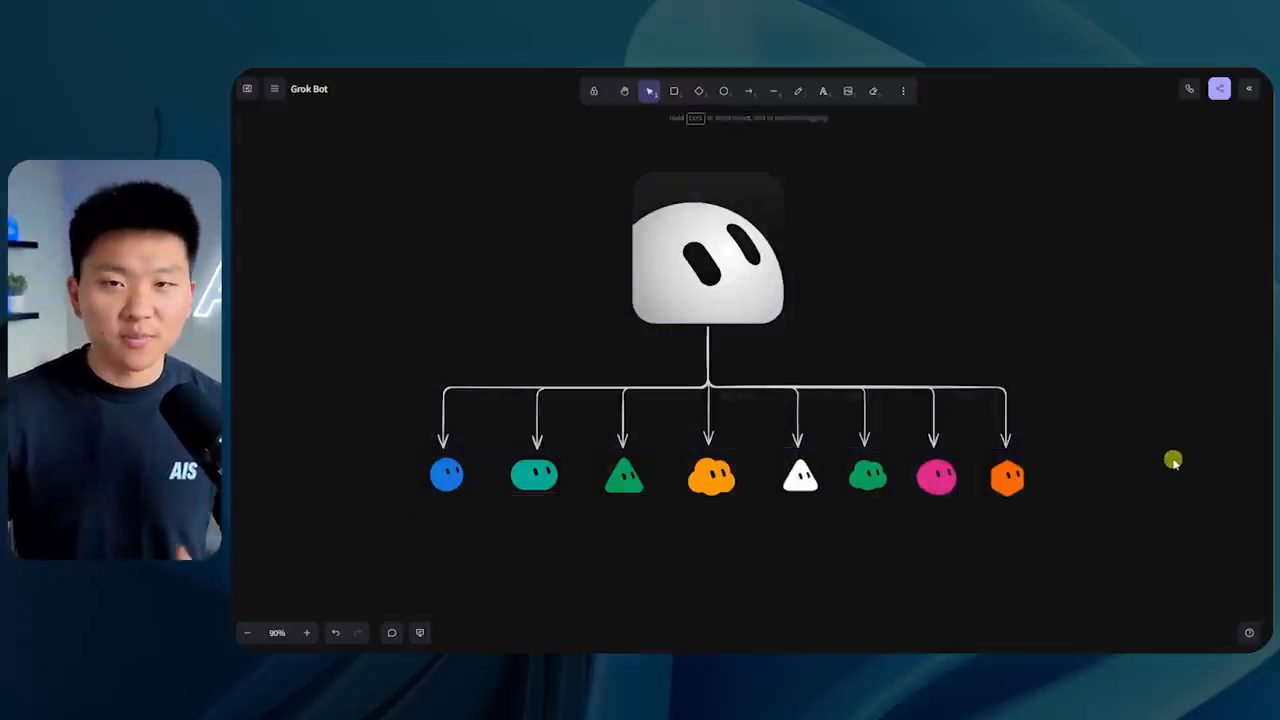Select the Arrow drawing tool
Image resolution: width=1280 pixels, height=720 pixels.
[749, 91]
